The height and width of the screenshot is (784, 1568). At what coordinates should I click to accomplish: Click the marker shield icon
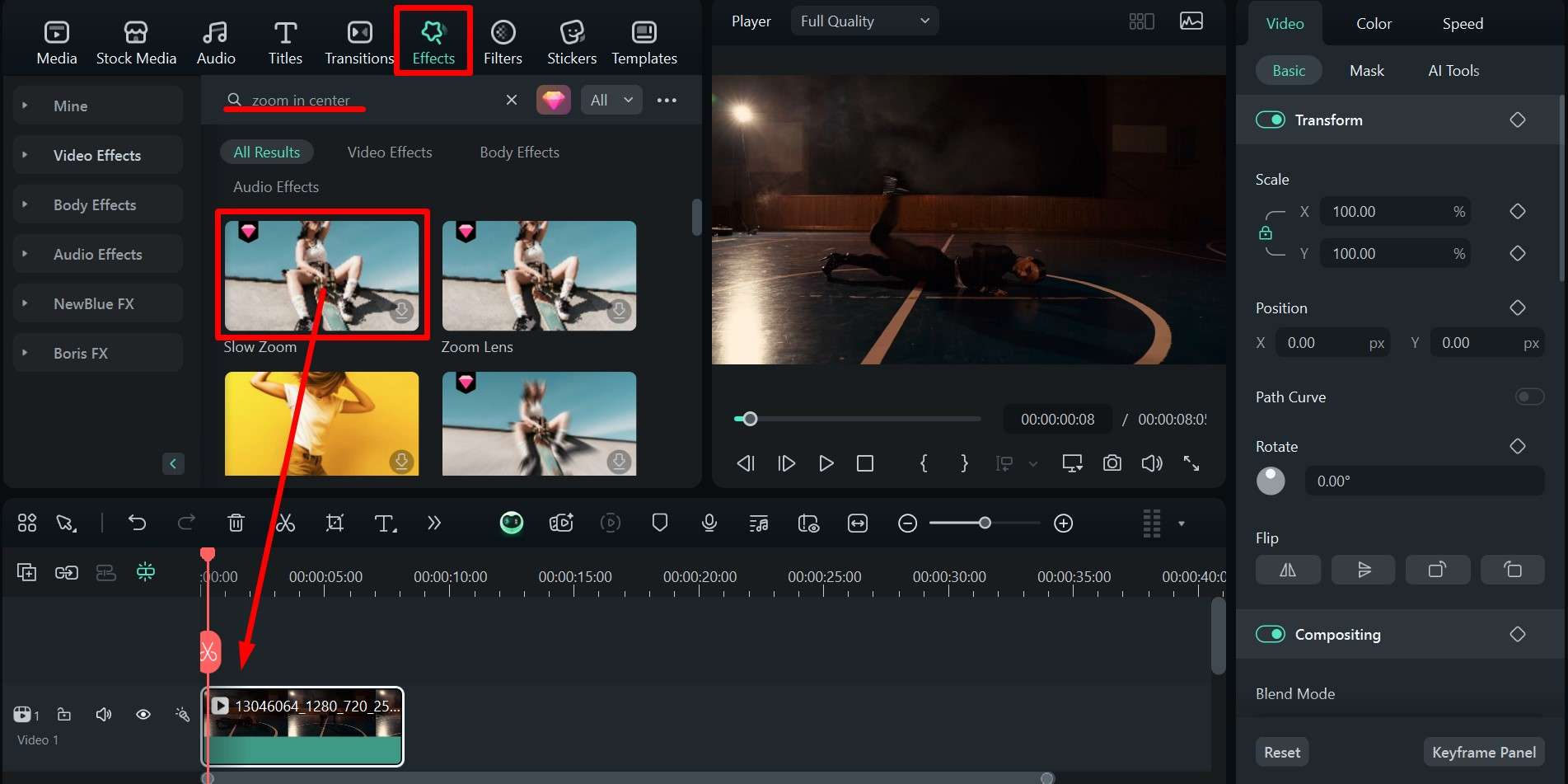(x=659, y=523)
